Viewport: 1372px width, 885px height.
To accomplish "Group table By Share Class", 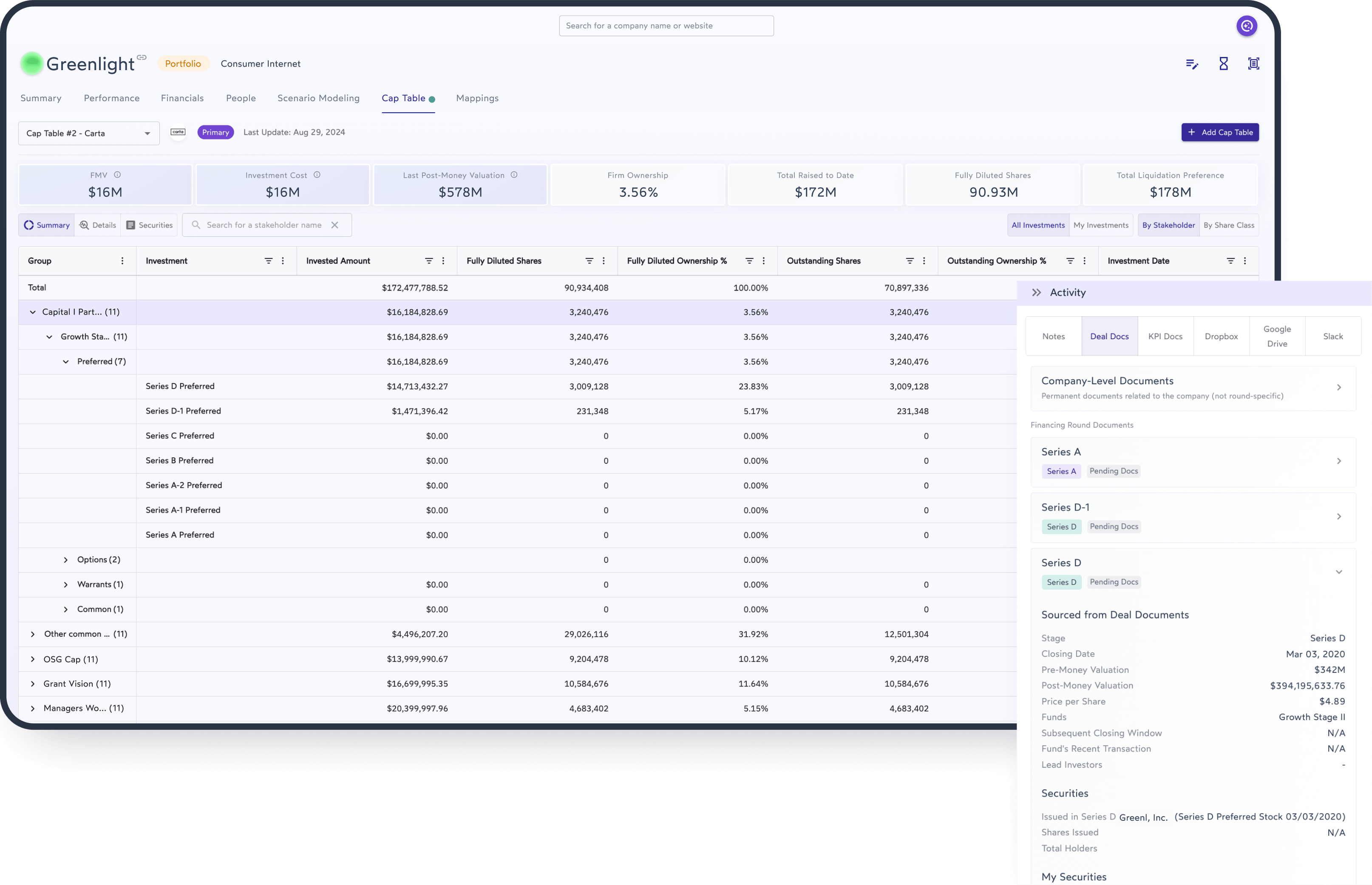I will pos(1229,225).
